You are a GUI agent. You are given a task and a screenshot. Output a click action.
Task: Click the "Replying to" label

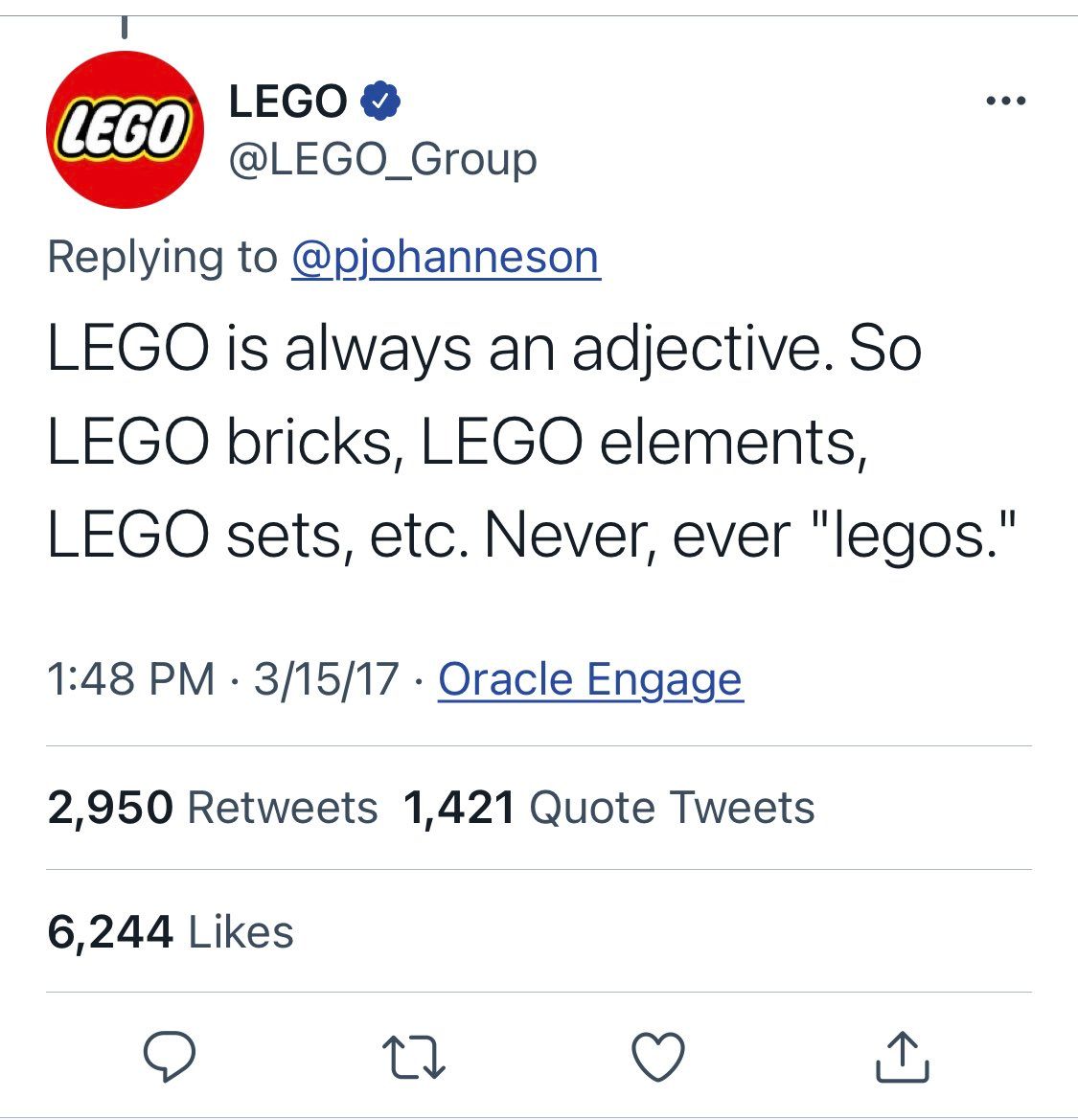(162, 257)
